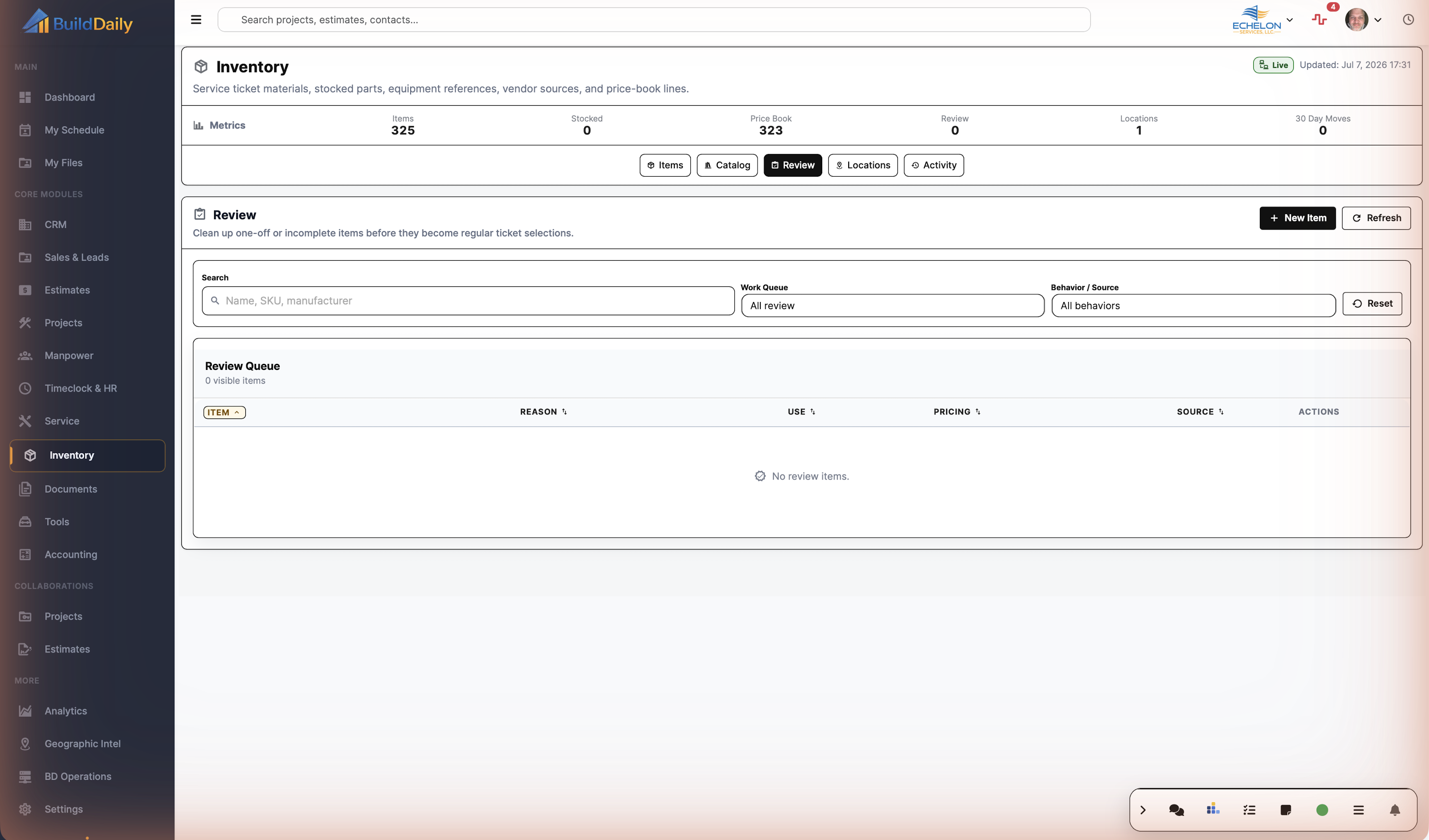Switch to the Items tab
Viewport: 1429px width, 840px height.
click(665, 165)
